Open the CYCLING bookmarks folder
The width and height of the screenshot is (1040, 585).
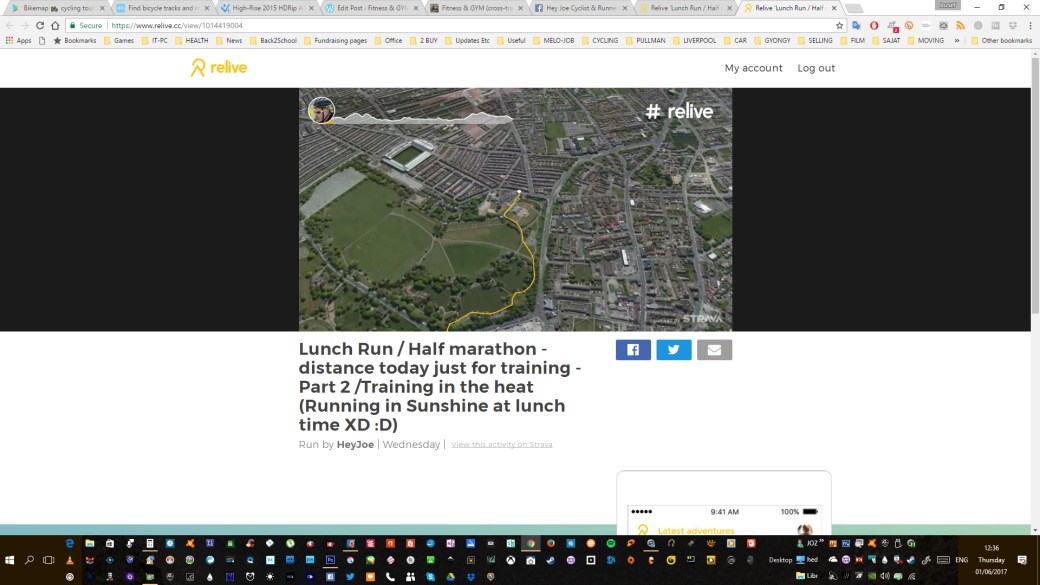point(600,41)
